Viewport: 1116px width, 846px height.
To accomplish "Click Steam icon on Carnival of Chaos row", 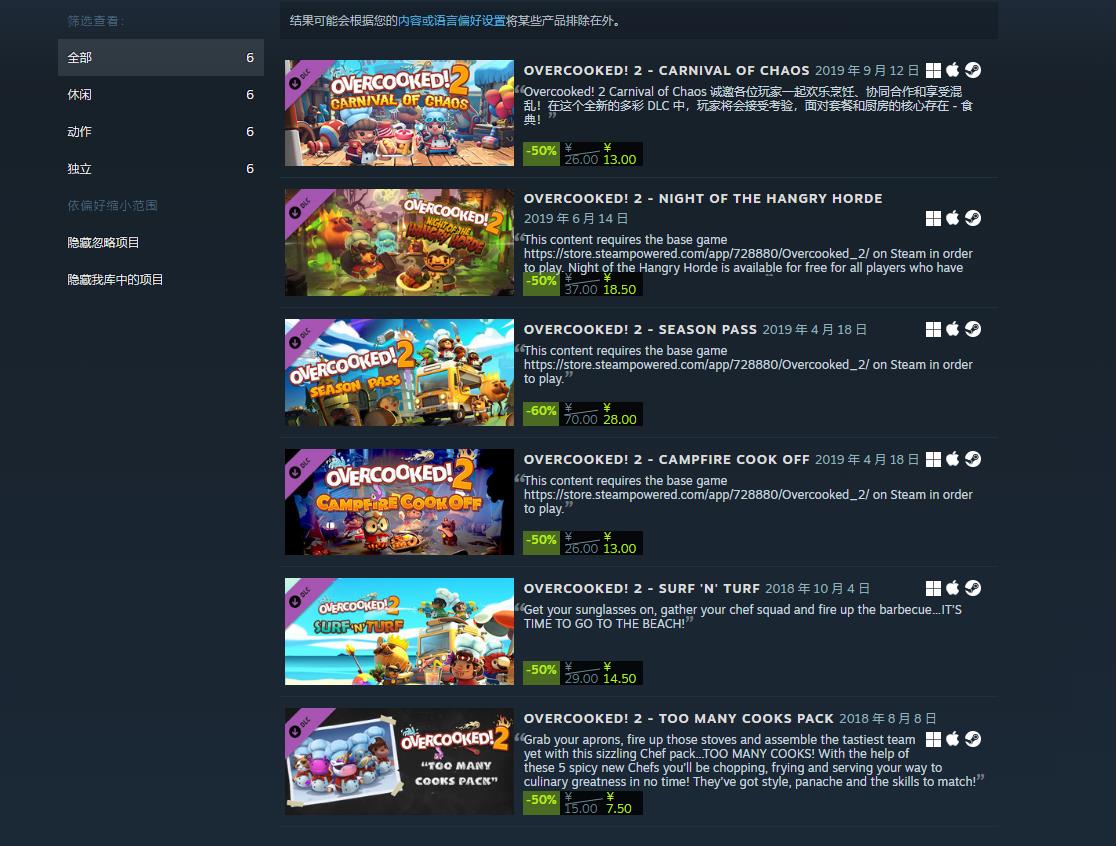I will [x=973, y=70].
